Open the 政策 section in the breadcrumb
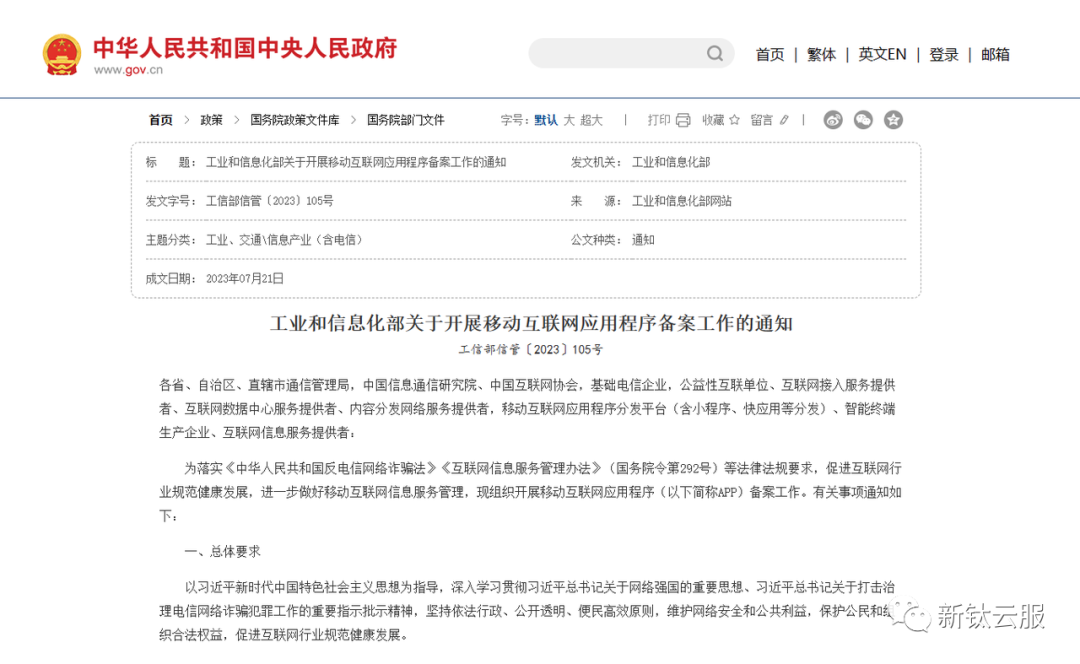 [210, 119]
